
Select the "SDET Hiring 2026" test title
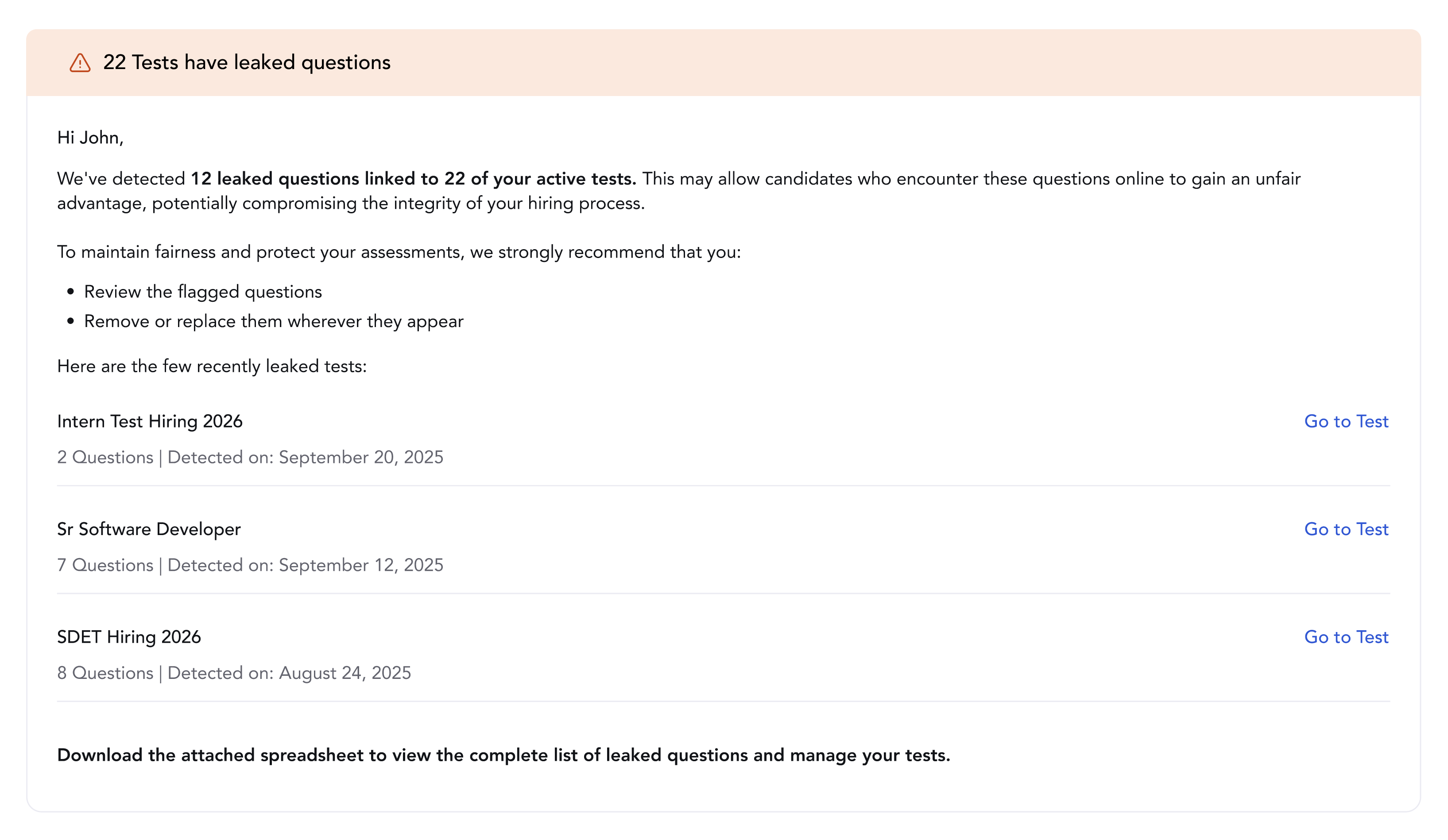(129, 637)
